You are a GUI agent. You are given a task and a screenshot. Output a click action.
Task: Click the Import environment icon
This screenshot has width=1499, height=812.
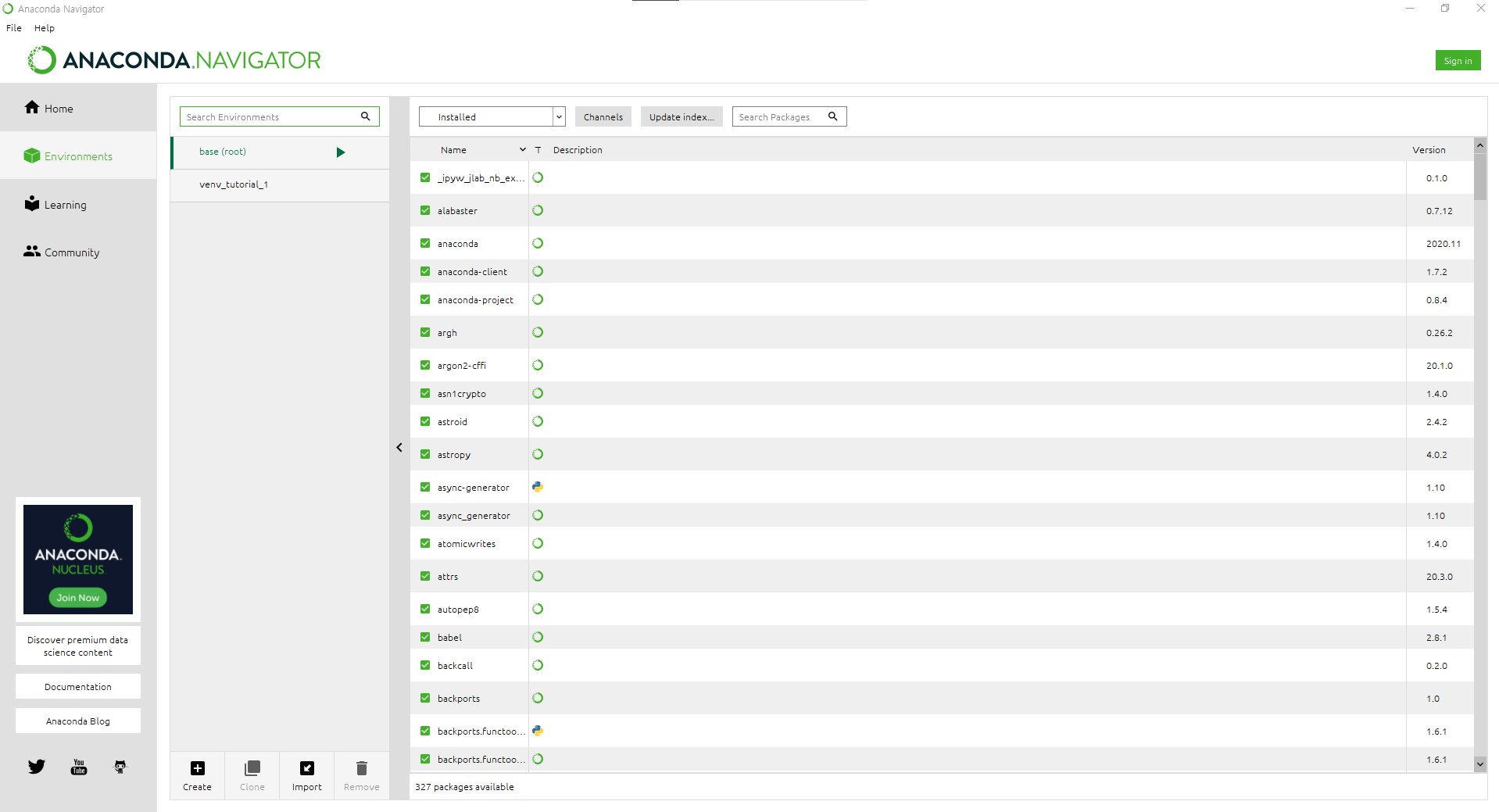point(307,768)
